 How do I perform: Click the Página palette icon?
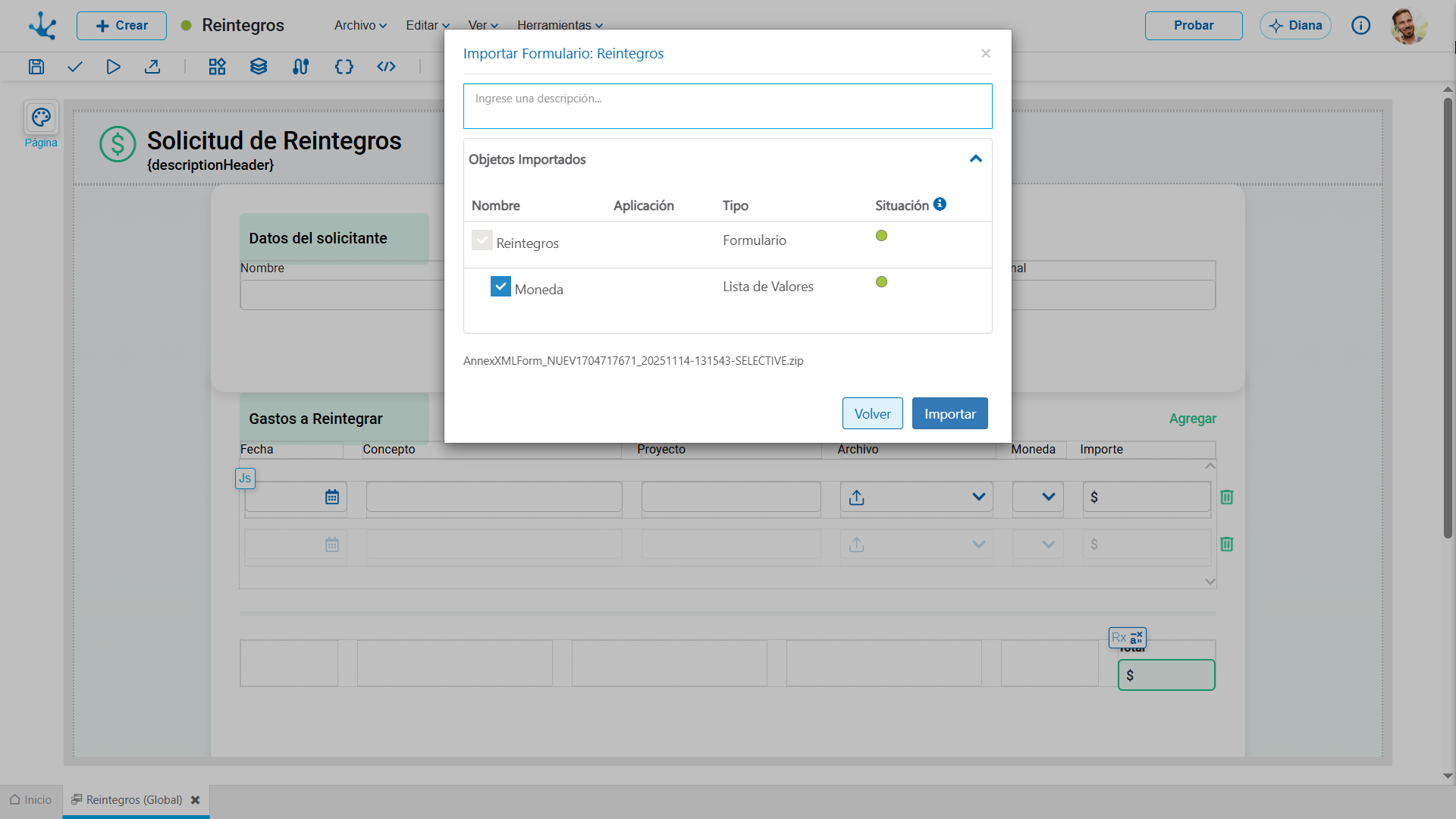(41, 118)
